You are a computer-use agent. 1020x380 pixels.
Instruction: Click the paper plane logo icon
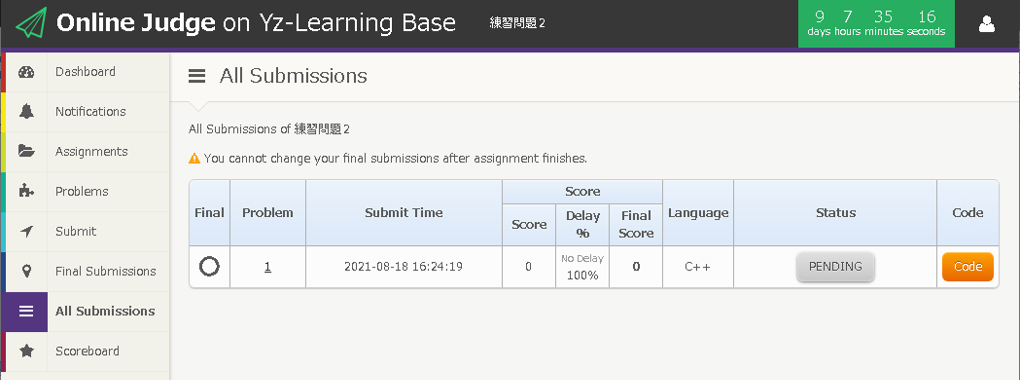pos(31,23)
